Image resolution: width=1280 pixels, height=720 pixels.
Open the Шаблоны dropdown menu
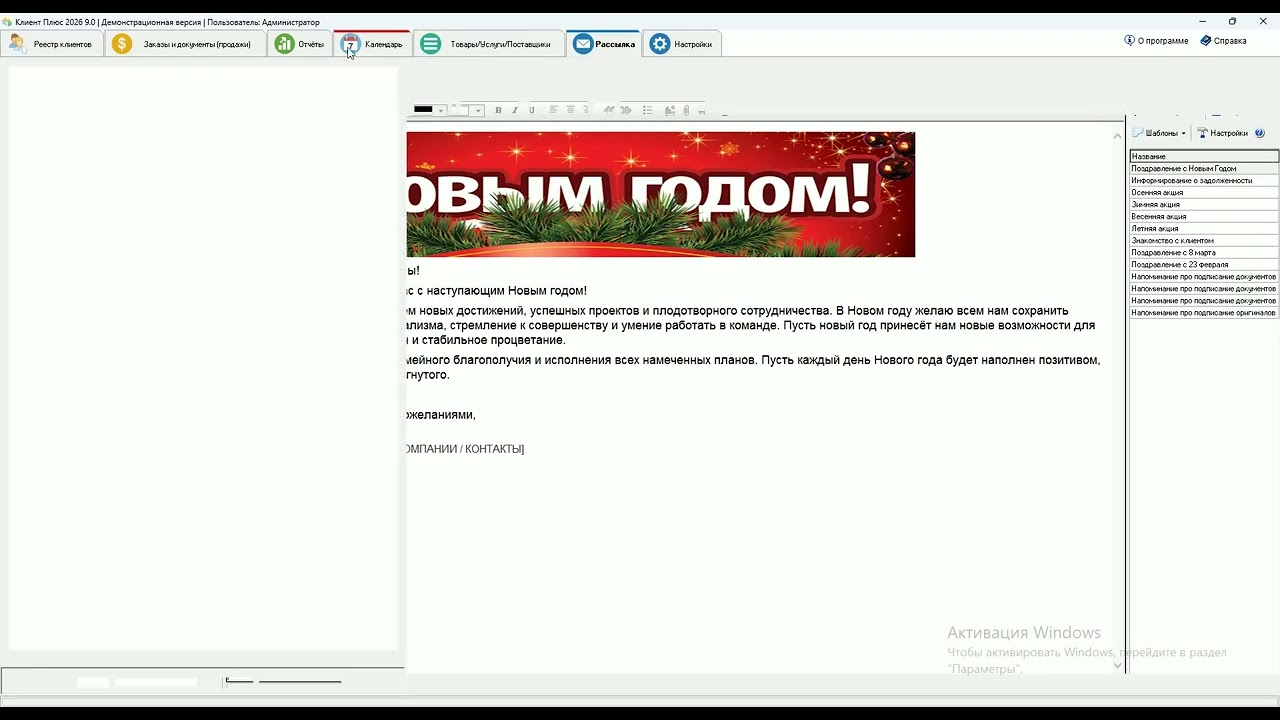coord(1159,133)
